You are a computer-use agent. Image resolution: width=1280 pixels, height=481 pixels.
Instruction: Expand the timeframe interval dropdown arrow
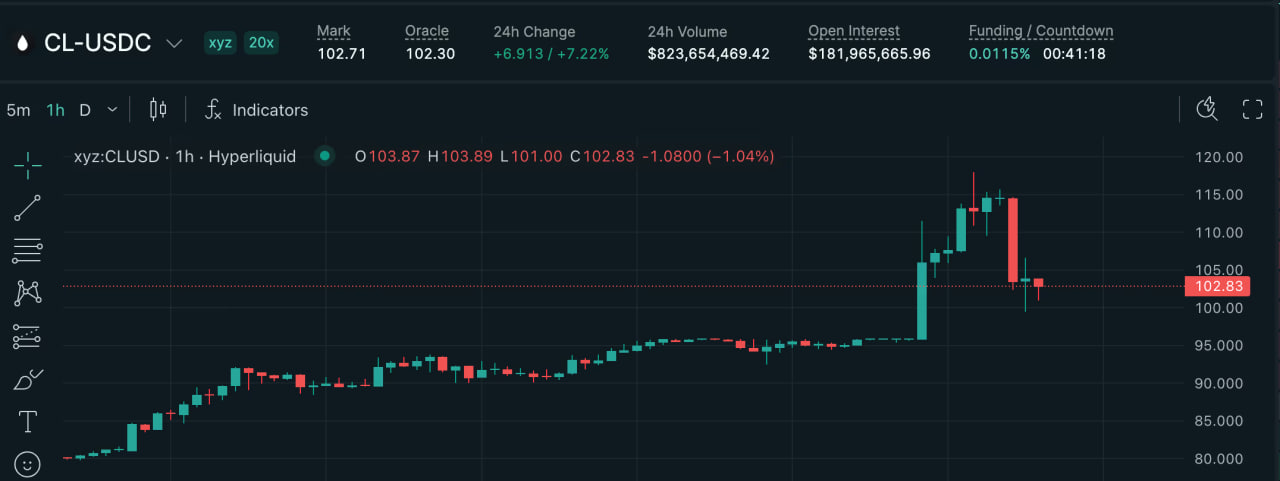[112, 110]
